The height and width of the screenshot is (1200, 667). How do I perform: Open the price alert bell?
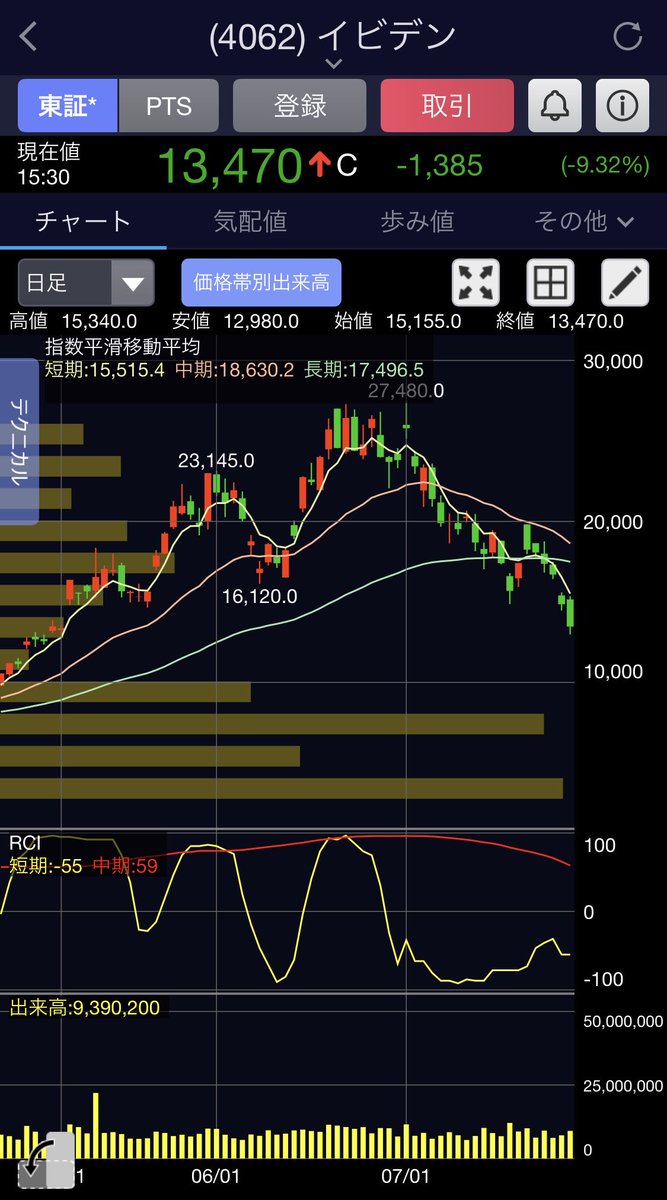pyautogui.click(x=554, y=105)
